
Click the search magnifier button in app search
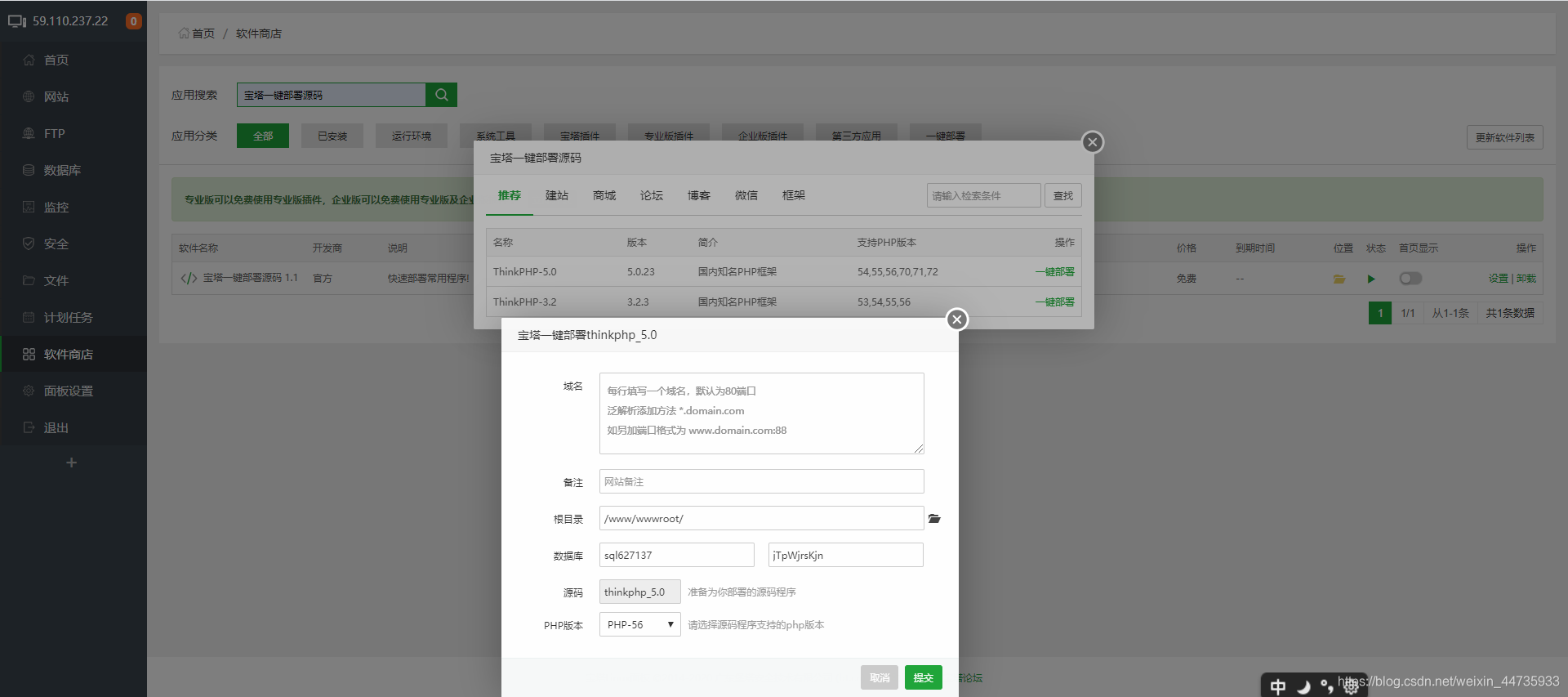(441, 95)
